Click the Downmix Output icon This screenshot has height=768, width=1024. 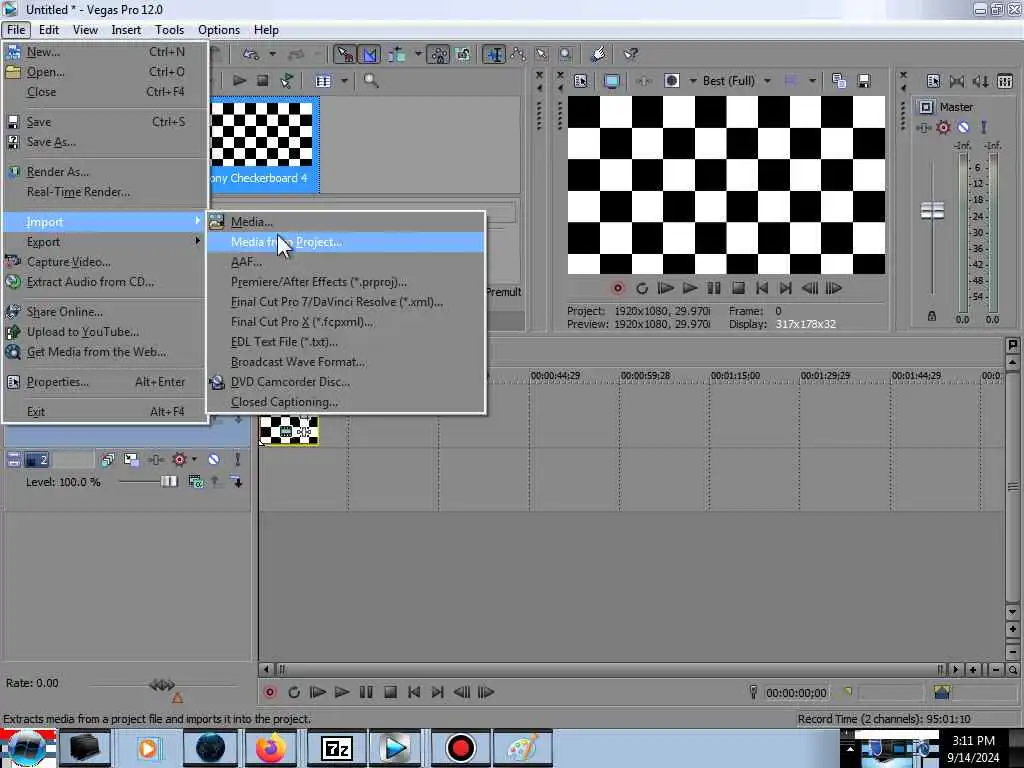[957, 81]
